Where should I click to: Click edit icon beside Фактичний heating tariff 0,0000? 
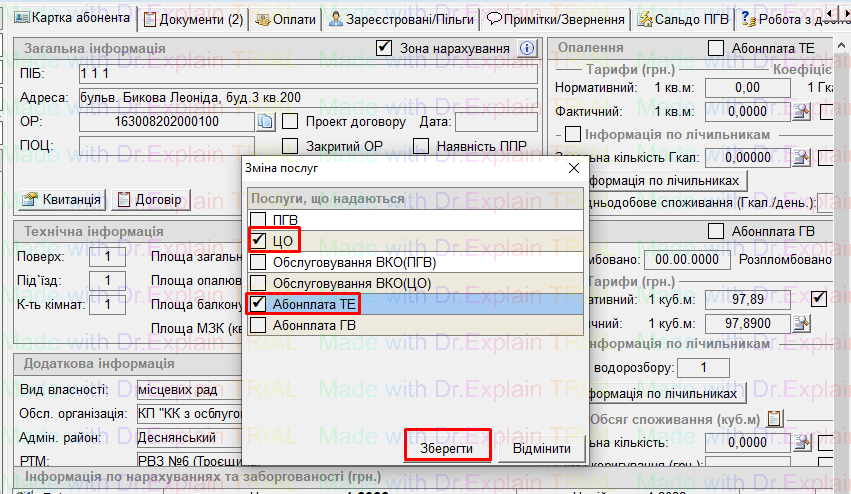click(x=800, y=112)
